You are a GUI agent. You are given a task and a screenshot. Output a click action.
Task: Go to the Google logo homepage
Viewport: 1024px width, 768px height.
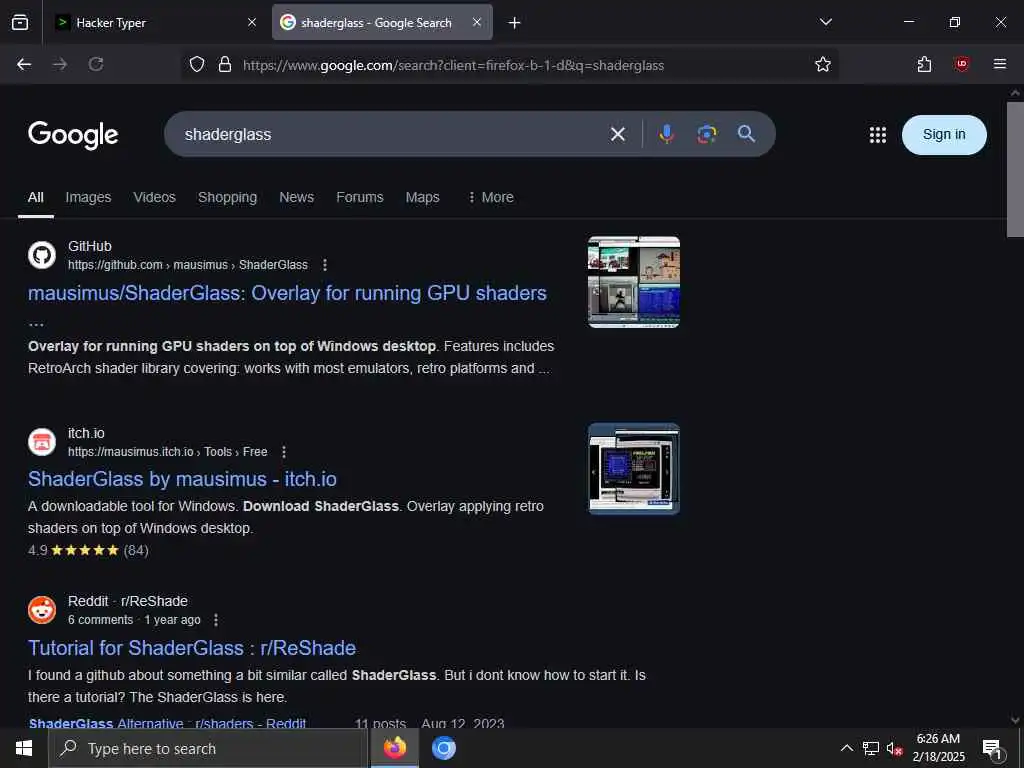click(73, 135)
